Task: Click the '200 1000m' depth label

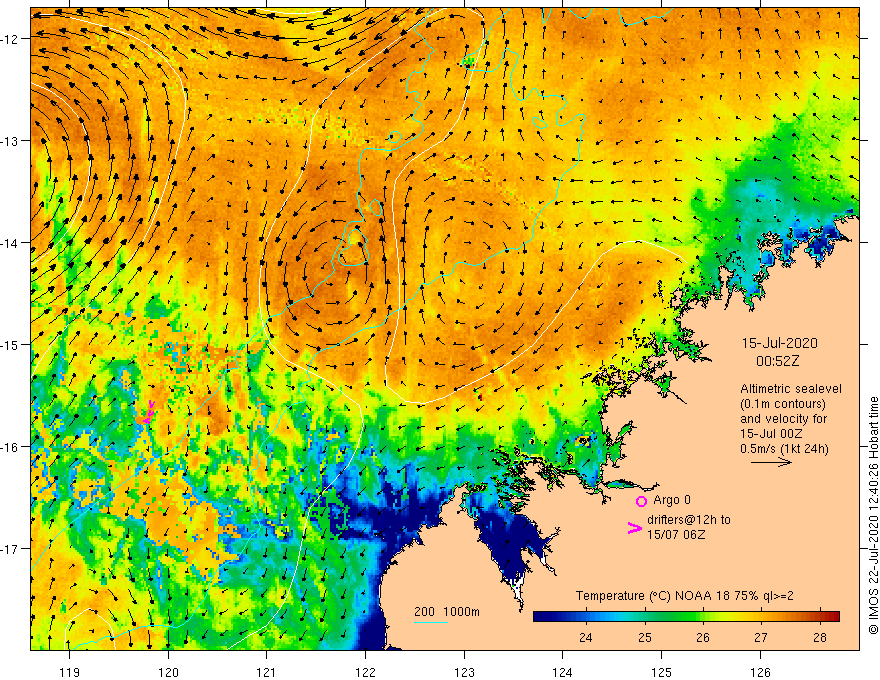Action: pos(447,612)
